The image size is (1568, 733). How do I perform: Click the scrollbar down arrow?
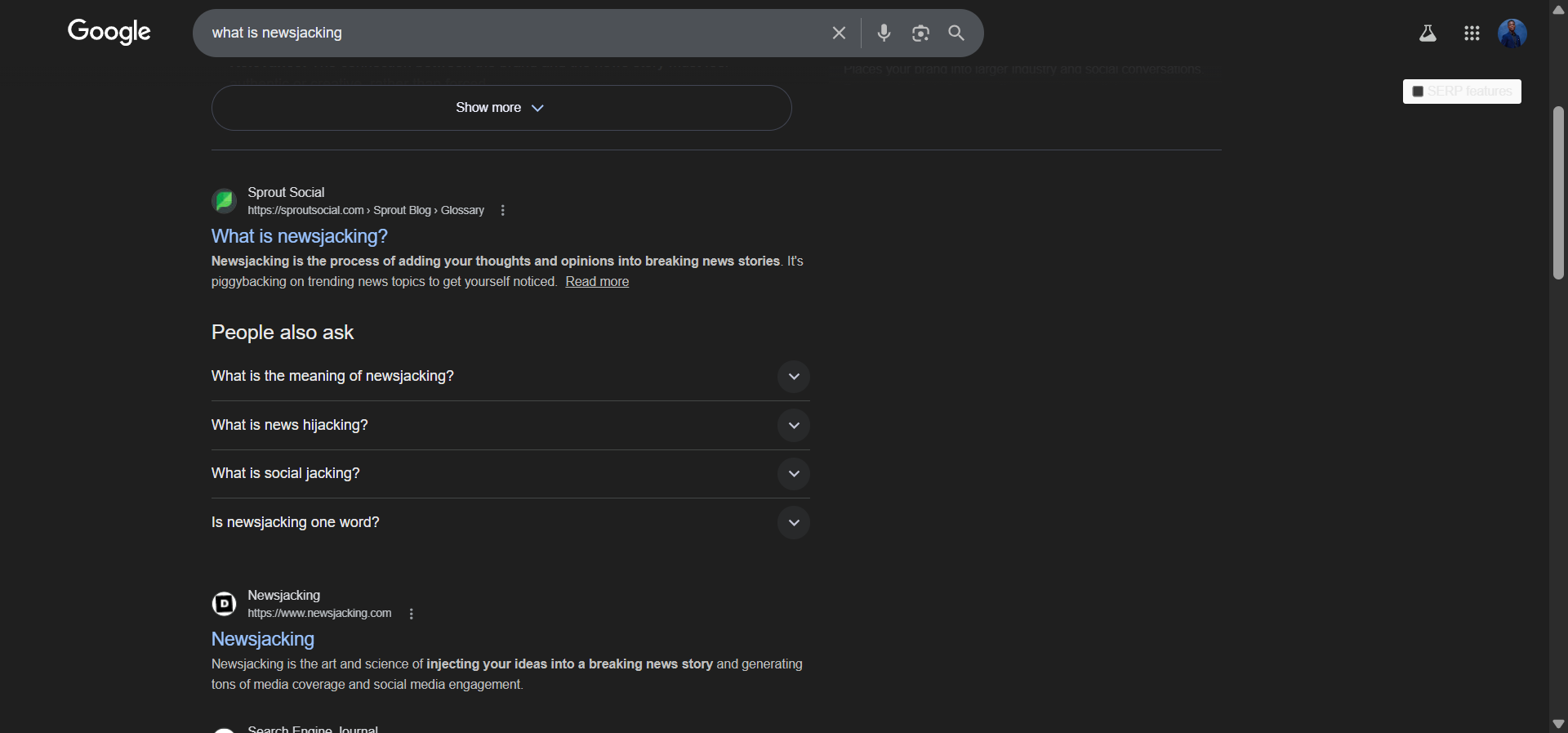pyautogui.click(x=1558, y=724)
